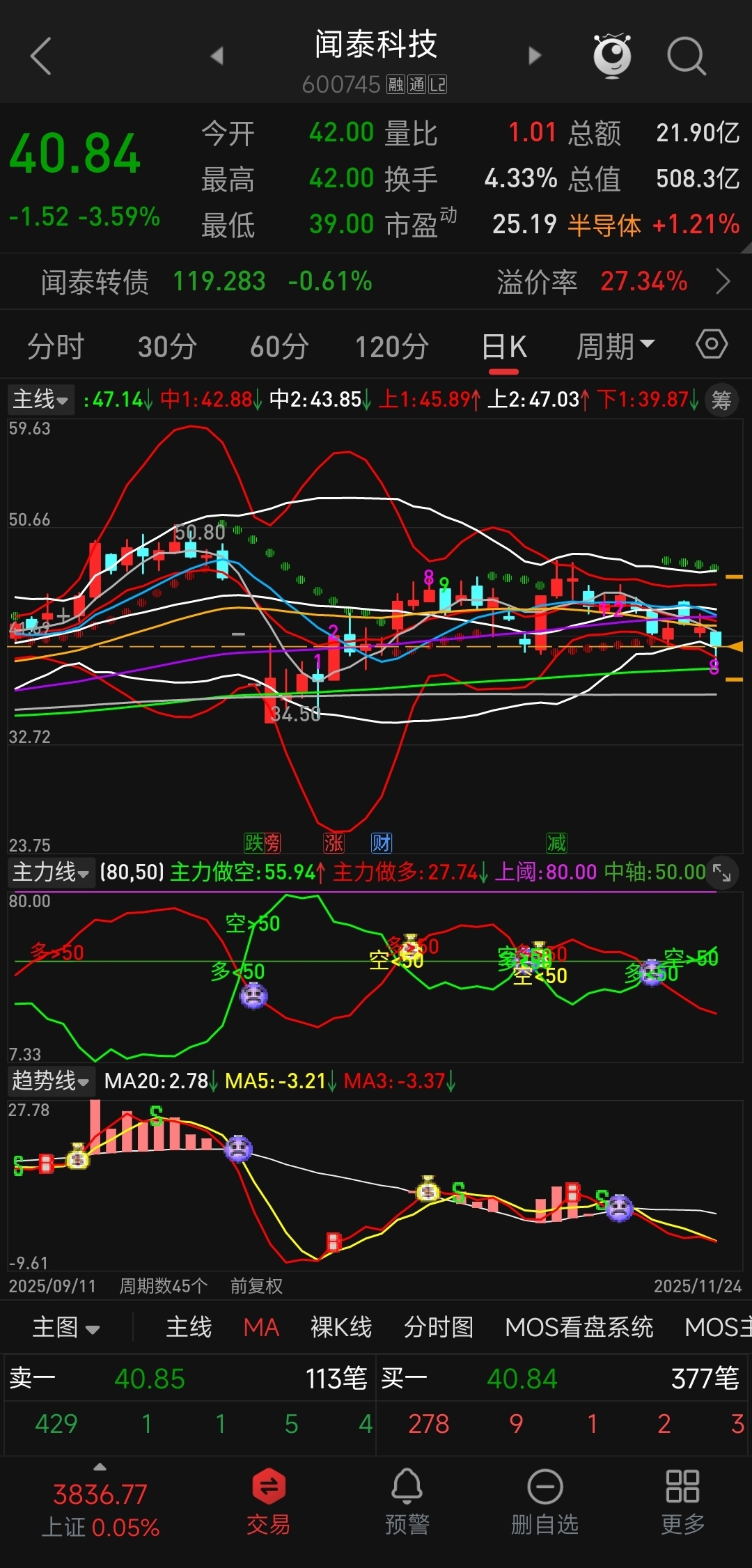Open the search magnifier icon
Screen dimensions: 752x1568
coord(687,56)
